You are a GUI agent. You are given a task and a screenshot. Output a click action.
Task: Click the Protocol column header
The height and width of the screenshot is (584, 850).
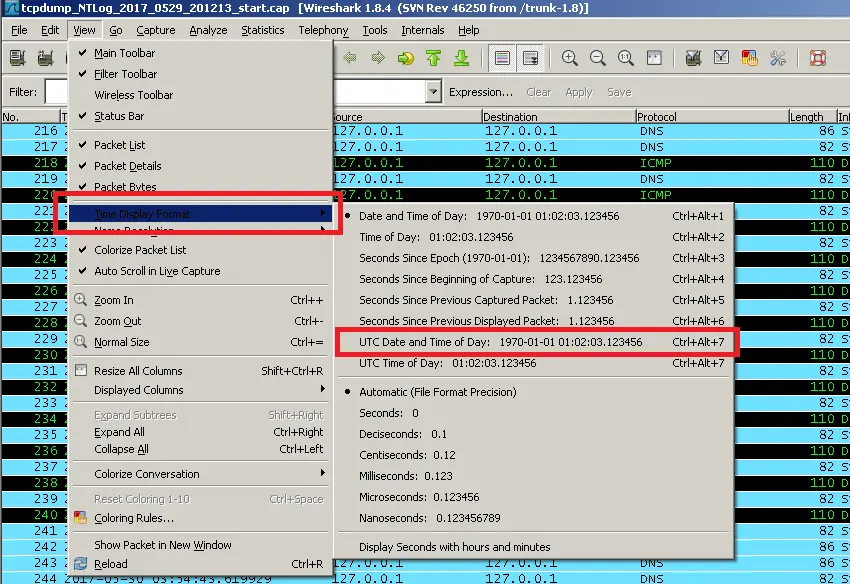(712, 117)
